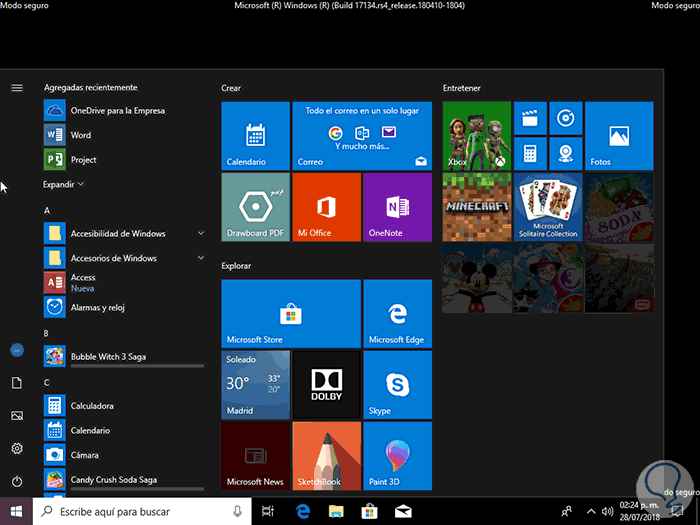Open Settings gear in Start sidebar
700x525 pixels.
tap(17, 449)
